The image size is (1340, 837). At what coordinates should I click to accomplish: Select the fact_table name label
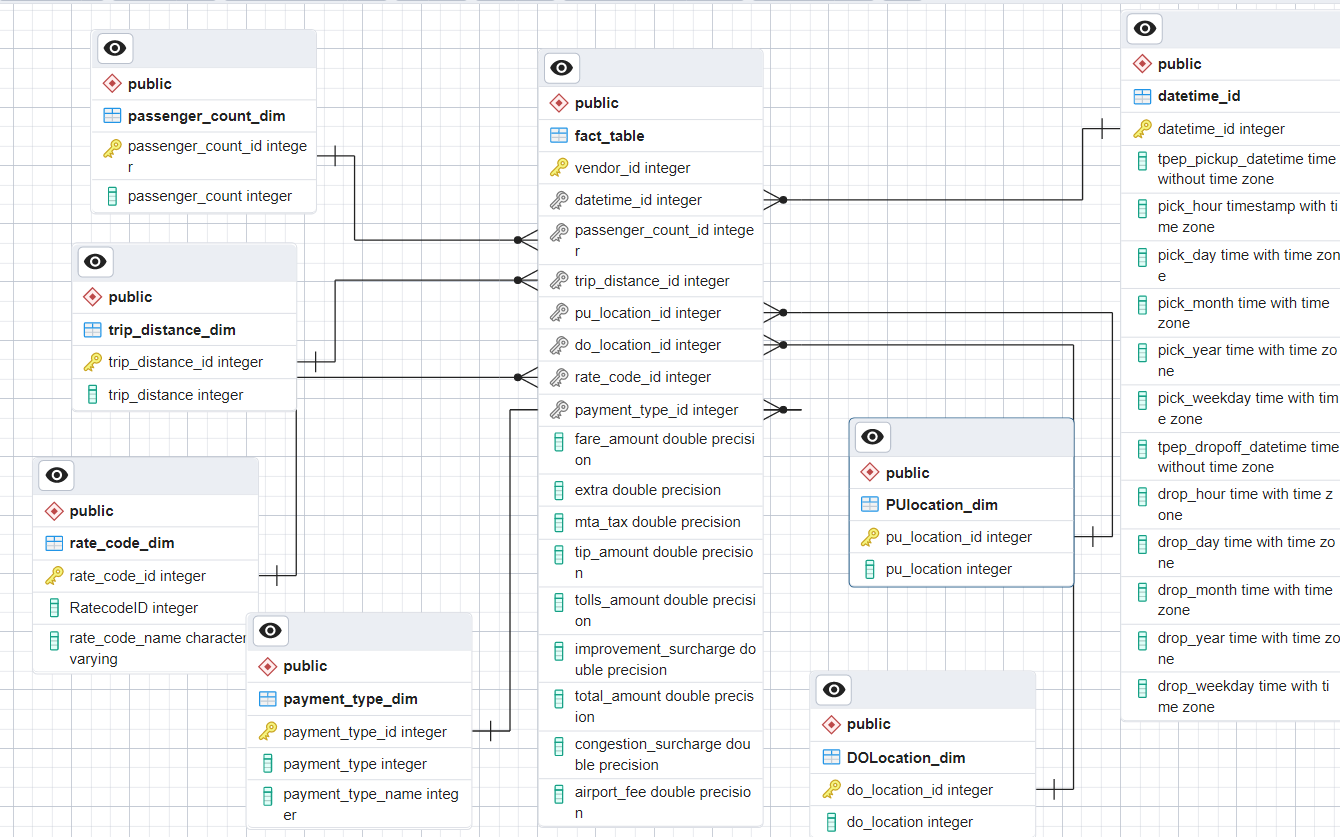pyautogui.click(x=610, y=135)
